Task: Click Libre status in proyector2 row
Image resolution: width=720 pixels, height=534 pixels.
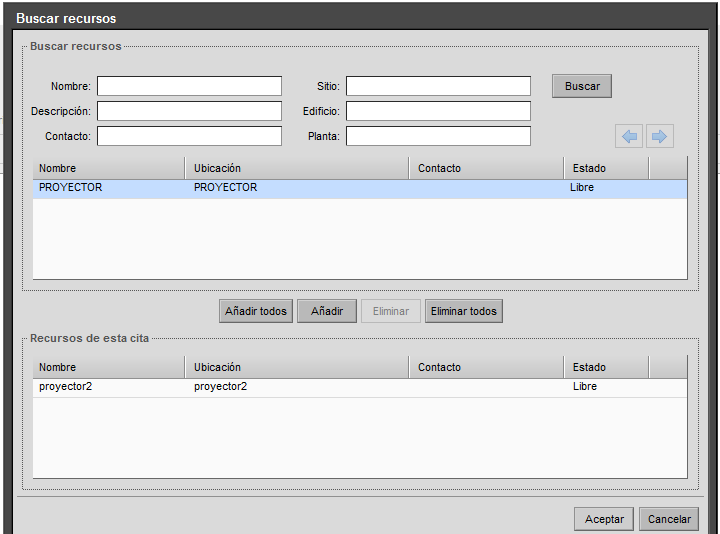Action: [585, 386]
